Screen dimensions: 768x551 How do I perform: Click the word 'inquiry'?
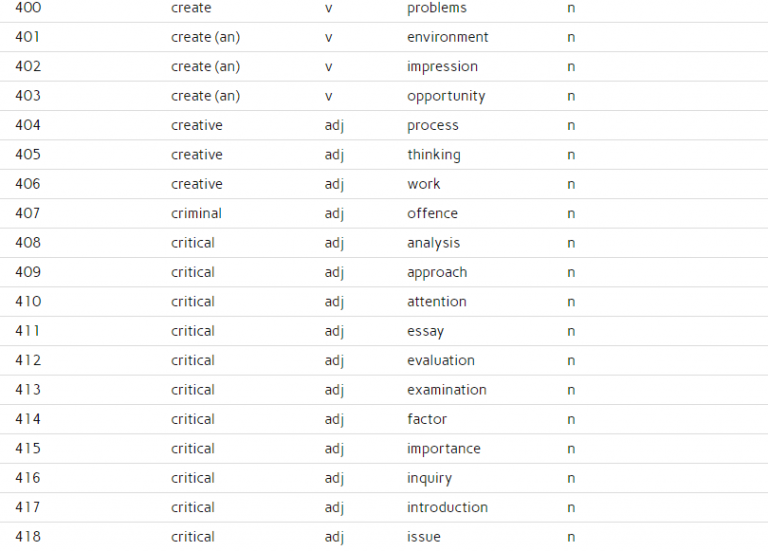[x=429, y=478]
